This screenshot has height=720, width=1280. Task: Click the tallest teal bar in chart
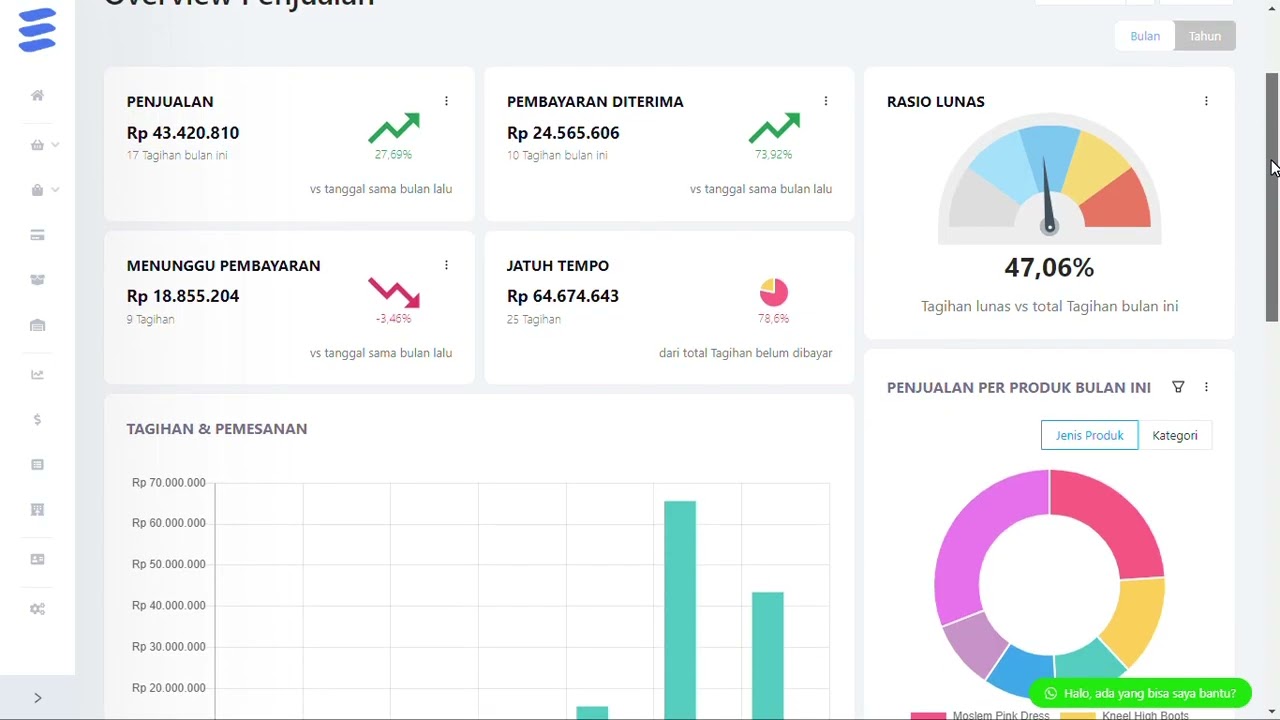point(680,610)
